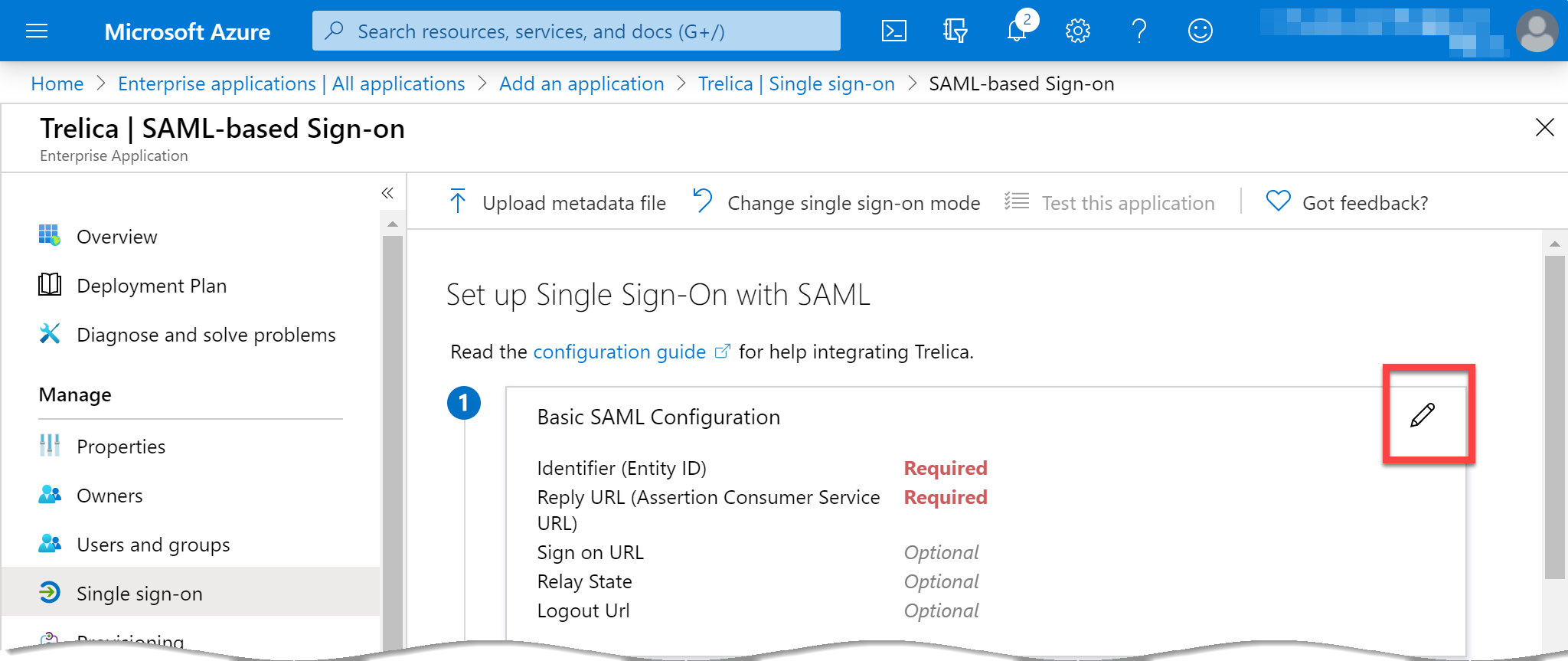Click Test this application

1128,203
